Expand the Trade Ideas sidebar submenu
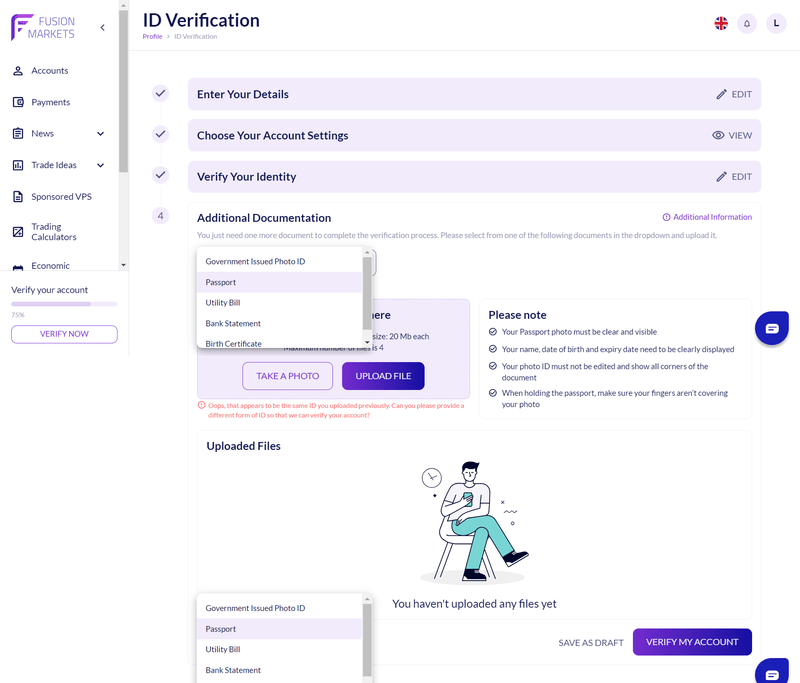This screenshot has width=800, height=683. 100,165
